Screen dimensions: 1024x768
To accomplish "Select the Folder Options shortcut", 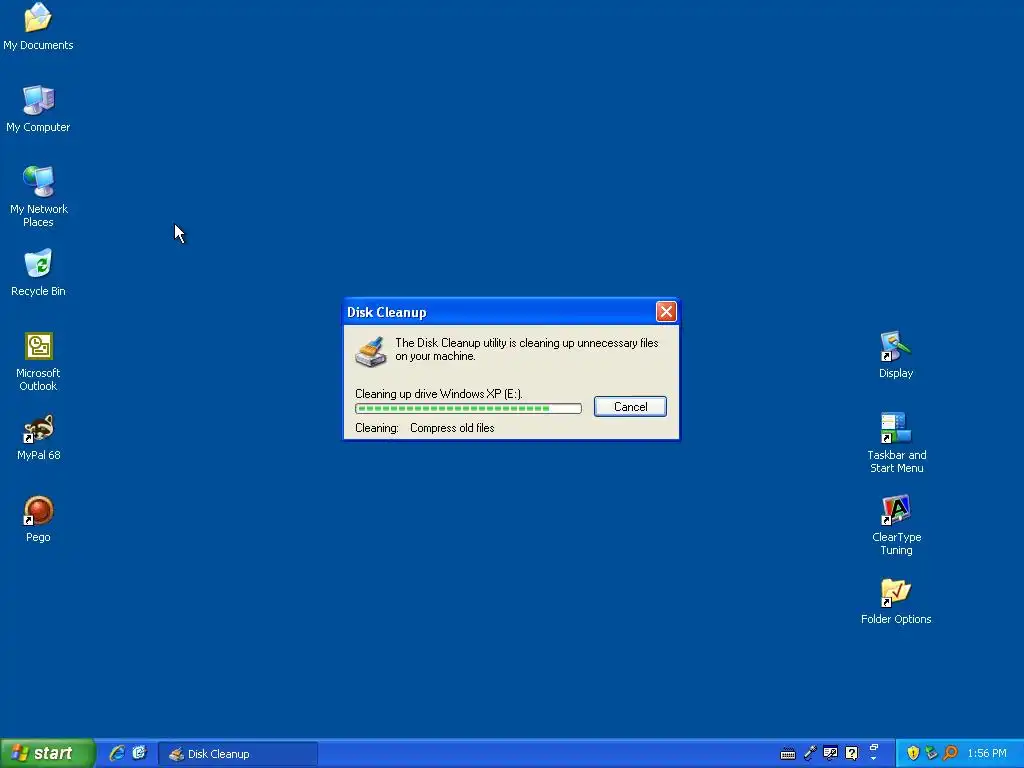I will click(x=896, y=601).
